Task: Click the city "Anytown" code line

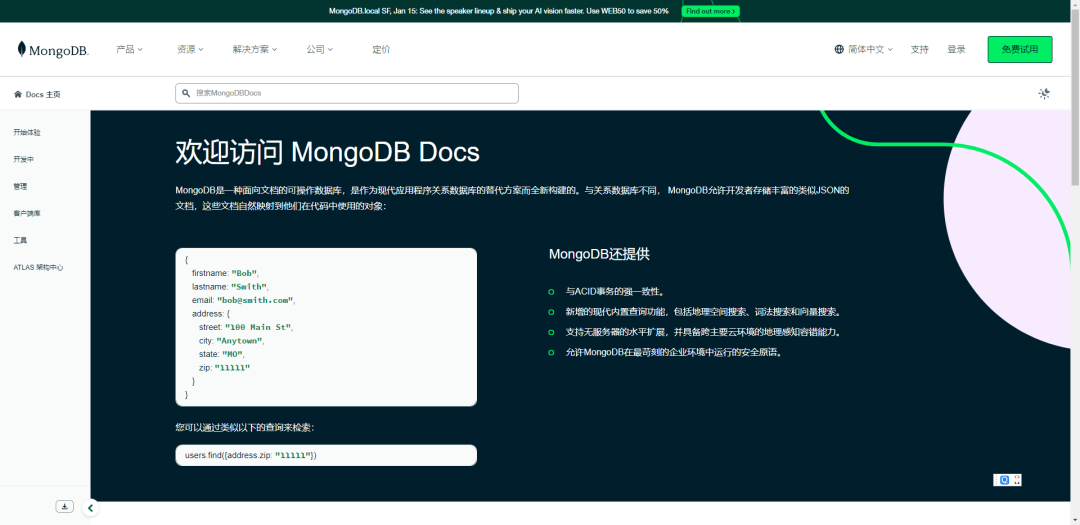Action: pyautogui.click(x=232, y=341)
